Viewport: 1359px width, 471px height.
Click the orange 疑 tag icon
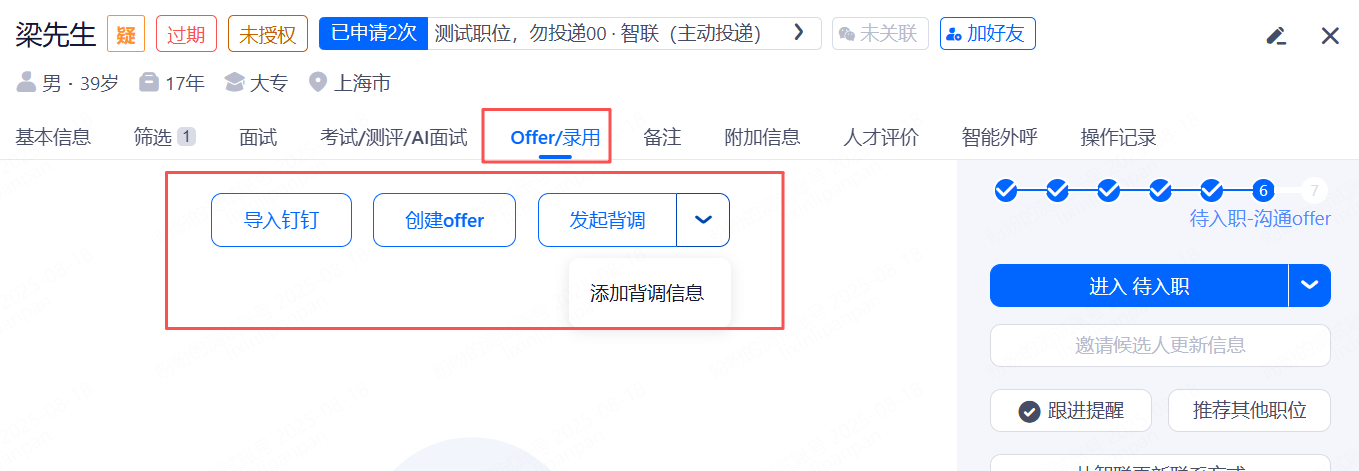[126, 34]
